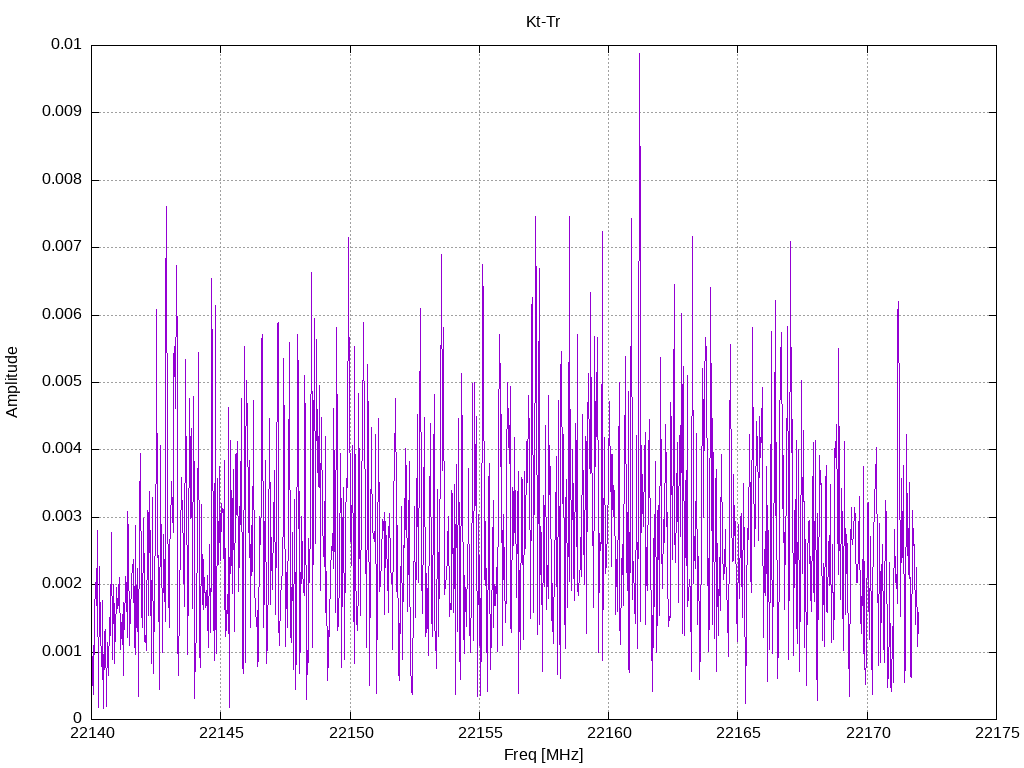Click the x-axis tick label 22170

click(868, 733)
